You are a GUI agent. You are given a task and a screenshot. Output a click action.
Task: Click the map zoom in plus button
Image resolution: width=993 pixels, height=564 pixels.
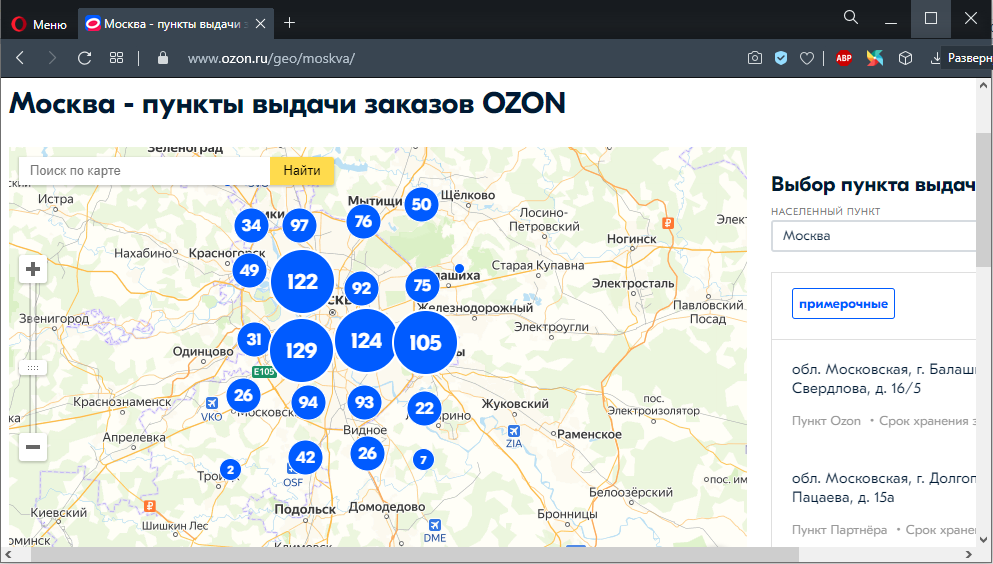(x=33, y=269)
